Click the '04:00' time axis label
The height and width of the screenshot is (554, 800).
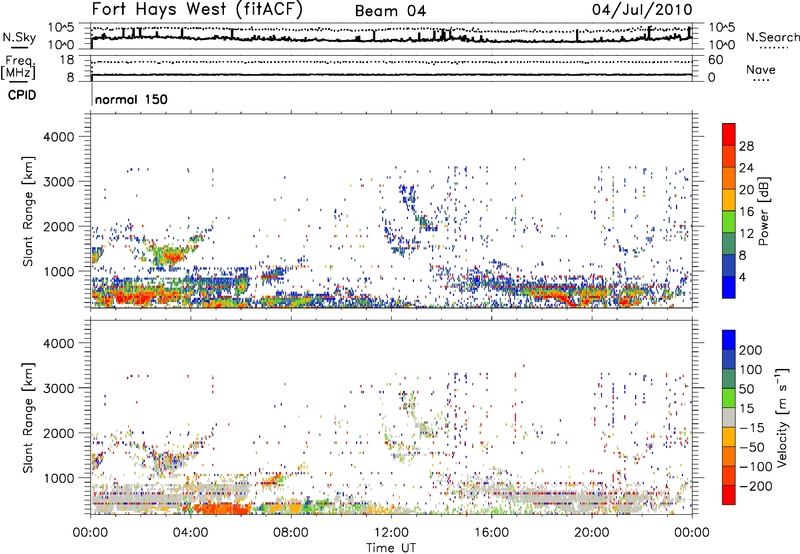click(190, 533)
